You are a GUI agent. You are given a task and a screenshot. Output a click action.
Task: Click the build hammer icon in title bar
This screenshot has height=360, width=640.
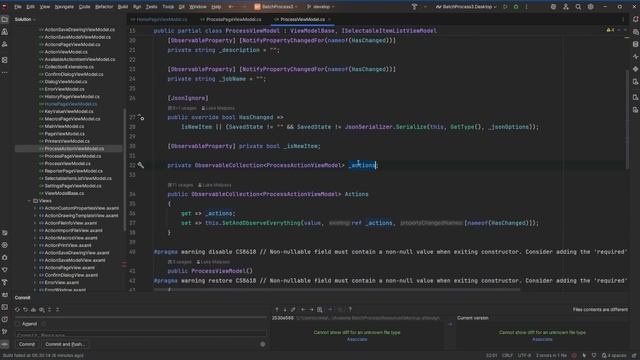[x=414, y=7]
